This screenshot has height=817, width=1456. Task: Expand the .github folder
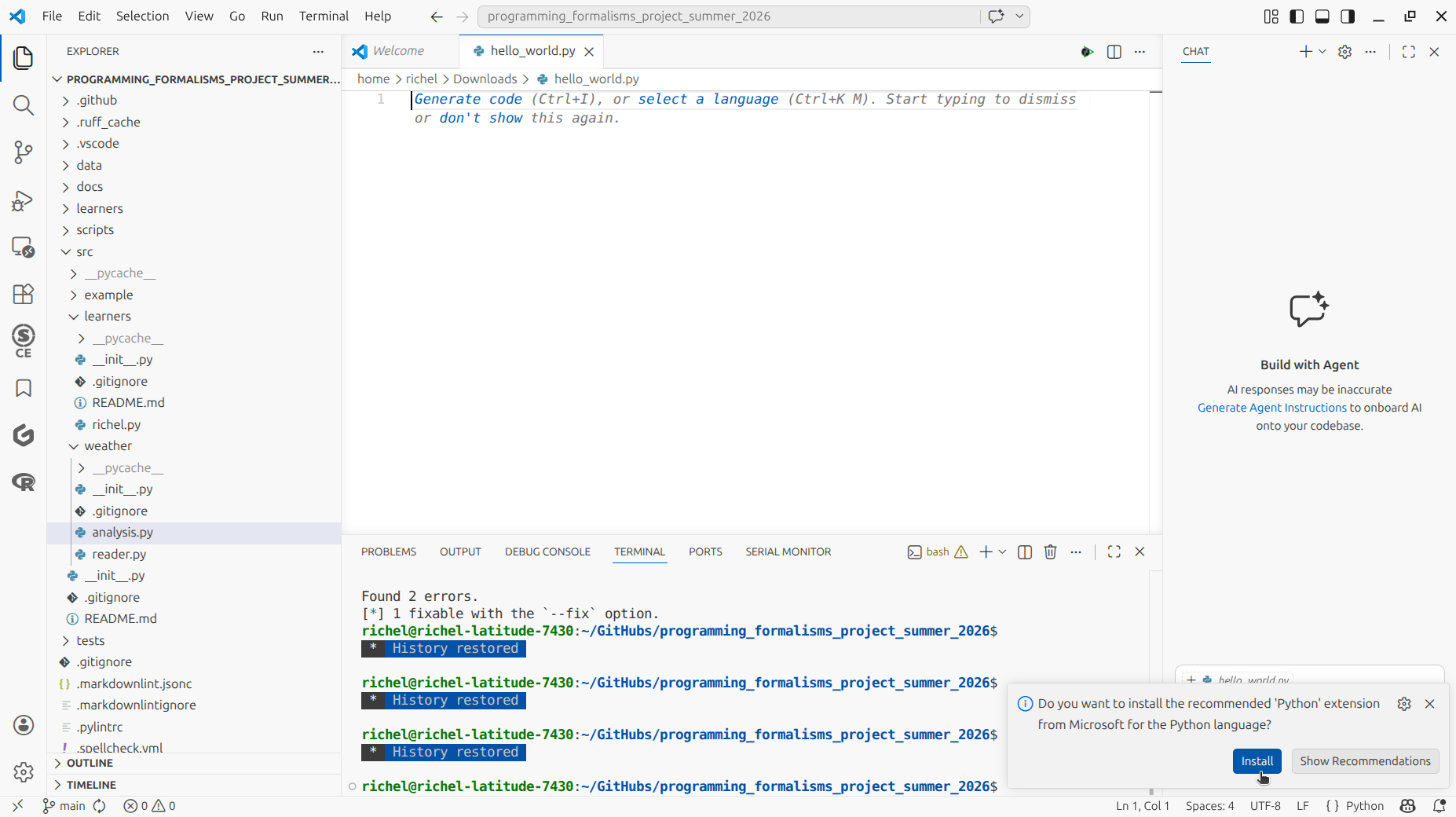tap(194, 101)
